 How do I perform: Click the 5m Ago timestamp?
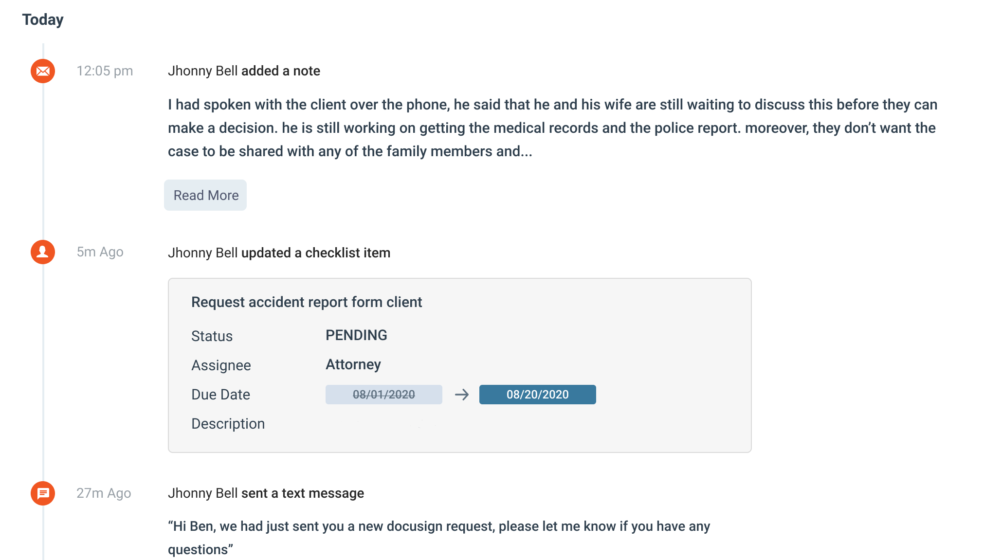click(100, 252)
